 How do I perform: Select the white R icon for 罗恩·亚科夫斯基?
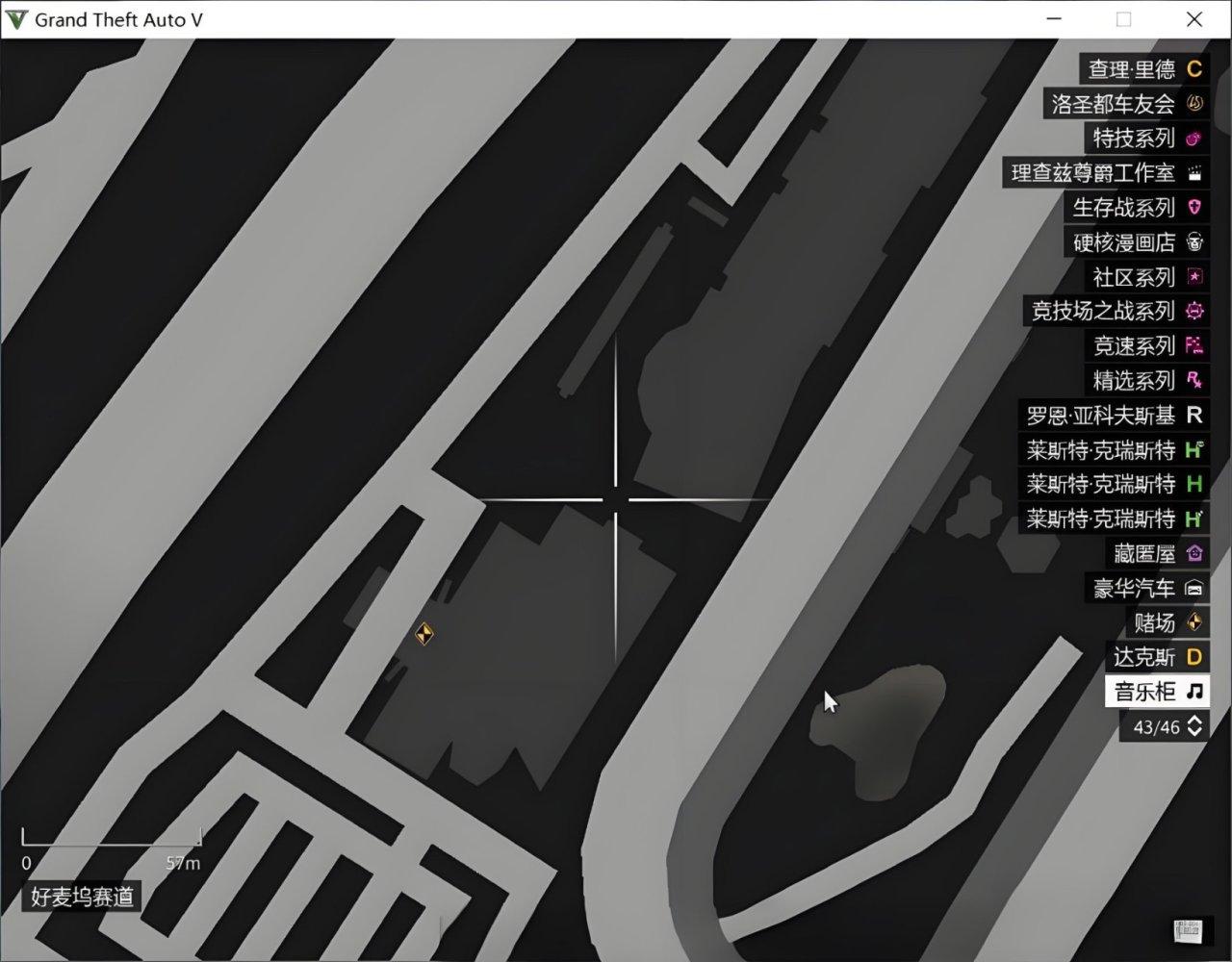(1194, 416)
